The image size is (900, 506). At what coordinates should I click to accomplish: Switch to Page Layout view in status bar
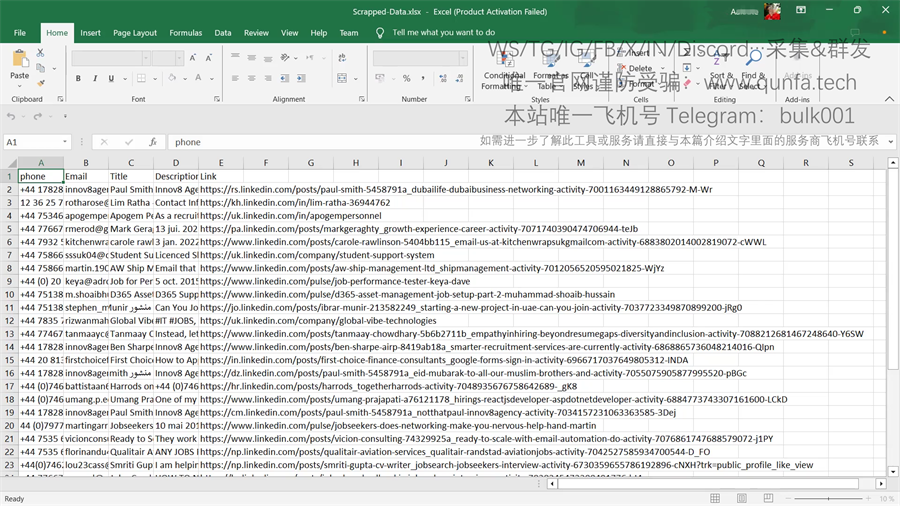point(742,498)
